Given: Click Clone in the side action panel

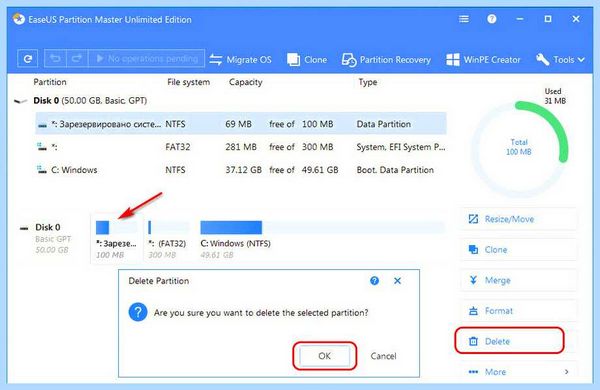Looking at the screenshot, I should pyautogui.click(x=518, y=250).
